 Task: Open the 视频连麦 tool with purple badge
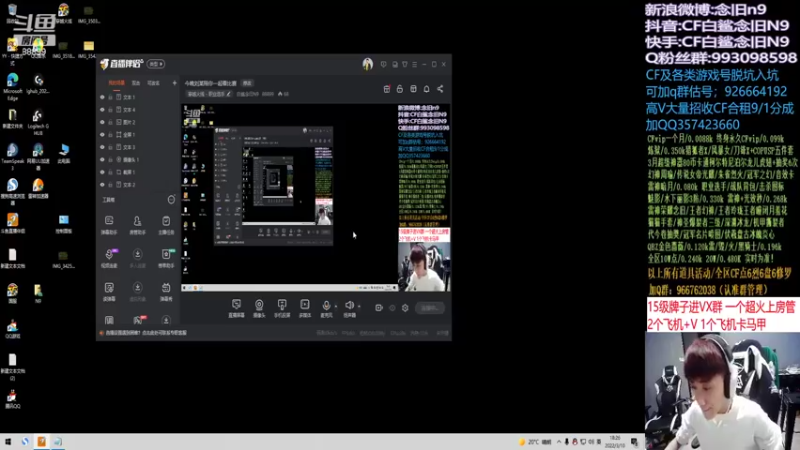(109, 258)
